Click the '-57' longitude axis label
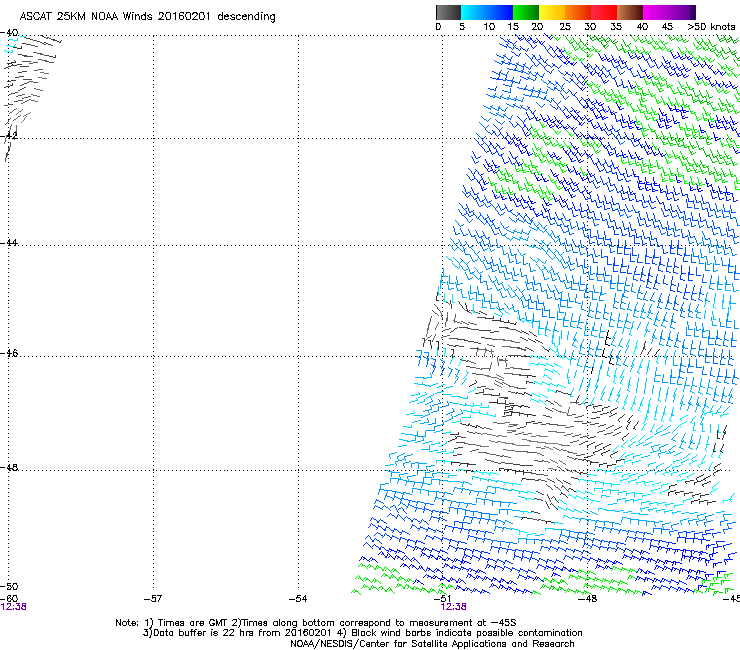Screen dimensions: 740x650 click(x=153, y=599)
